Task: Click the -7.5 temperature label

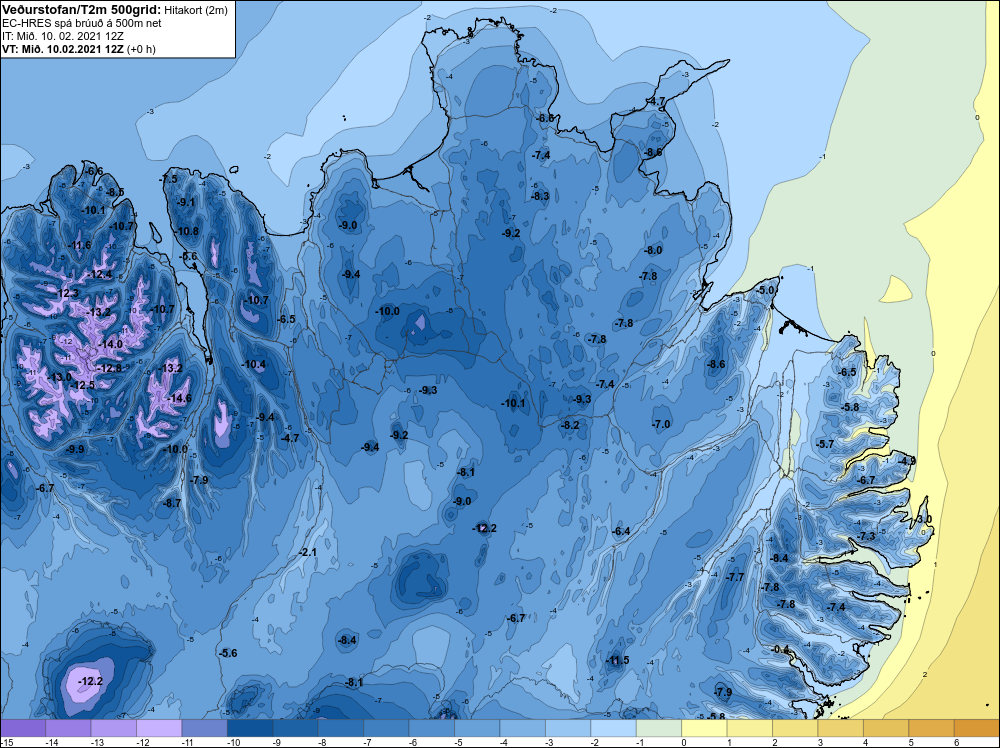Action: tap(168, 179)
